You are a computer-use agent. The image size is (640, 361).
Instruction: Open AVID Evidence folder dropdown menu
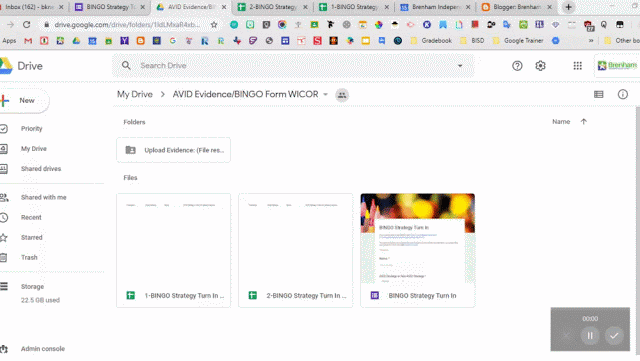[325, 94]
